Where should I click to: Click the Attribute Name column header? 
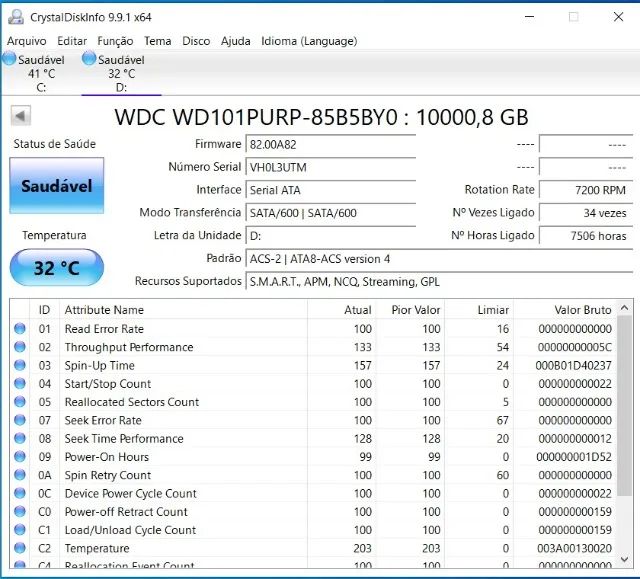point(183,310)
